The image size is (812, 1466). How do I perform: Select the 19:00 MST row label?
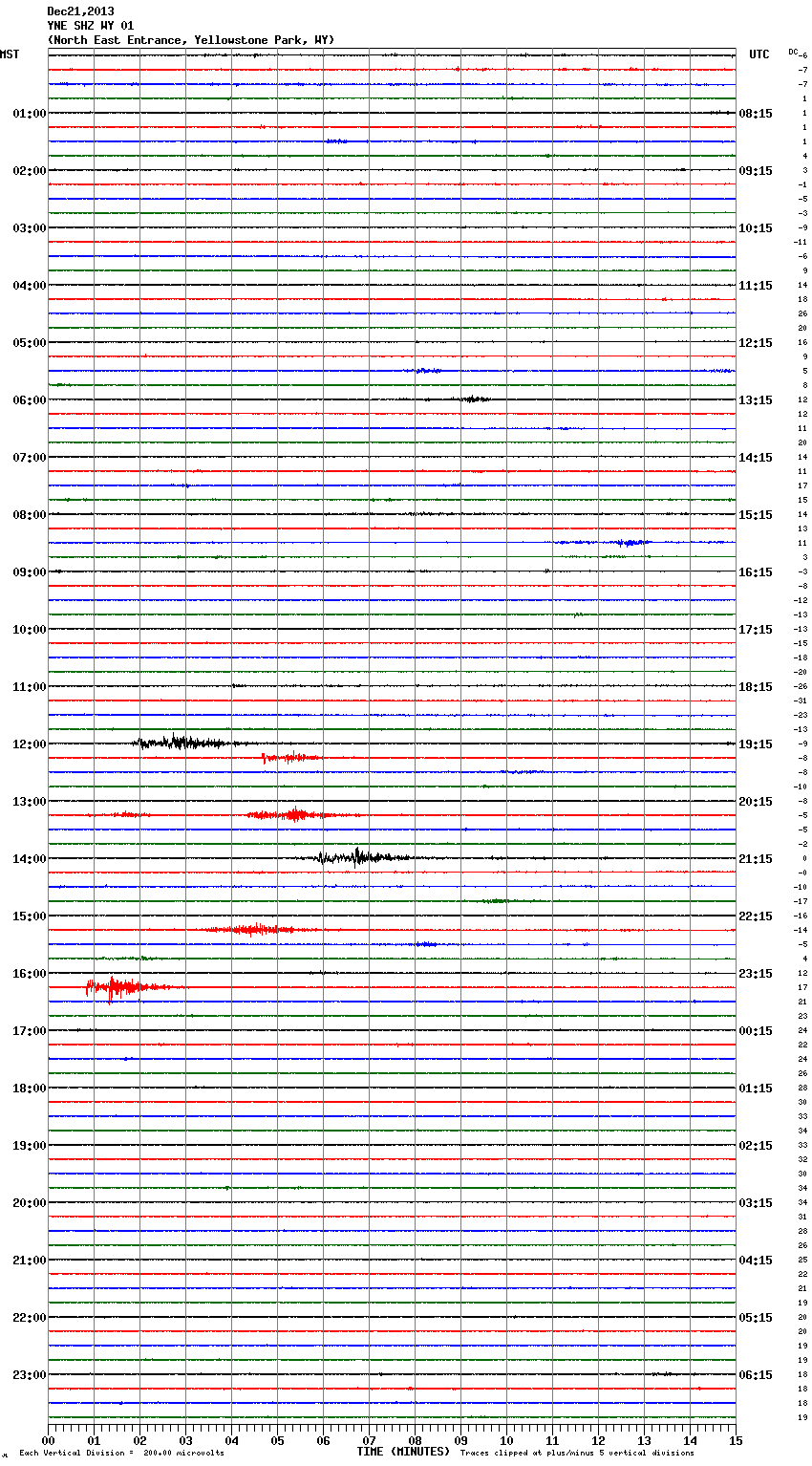point(30,1146)
